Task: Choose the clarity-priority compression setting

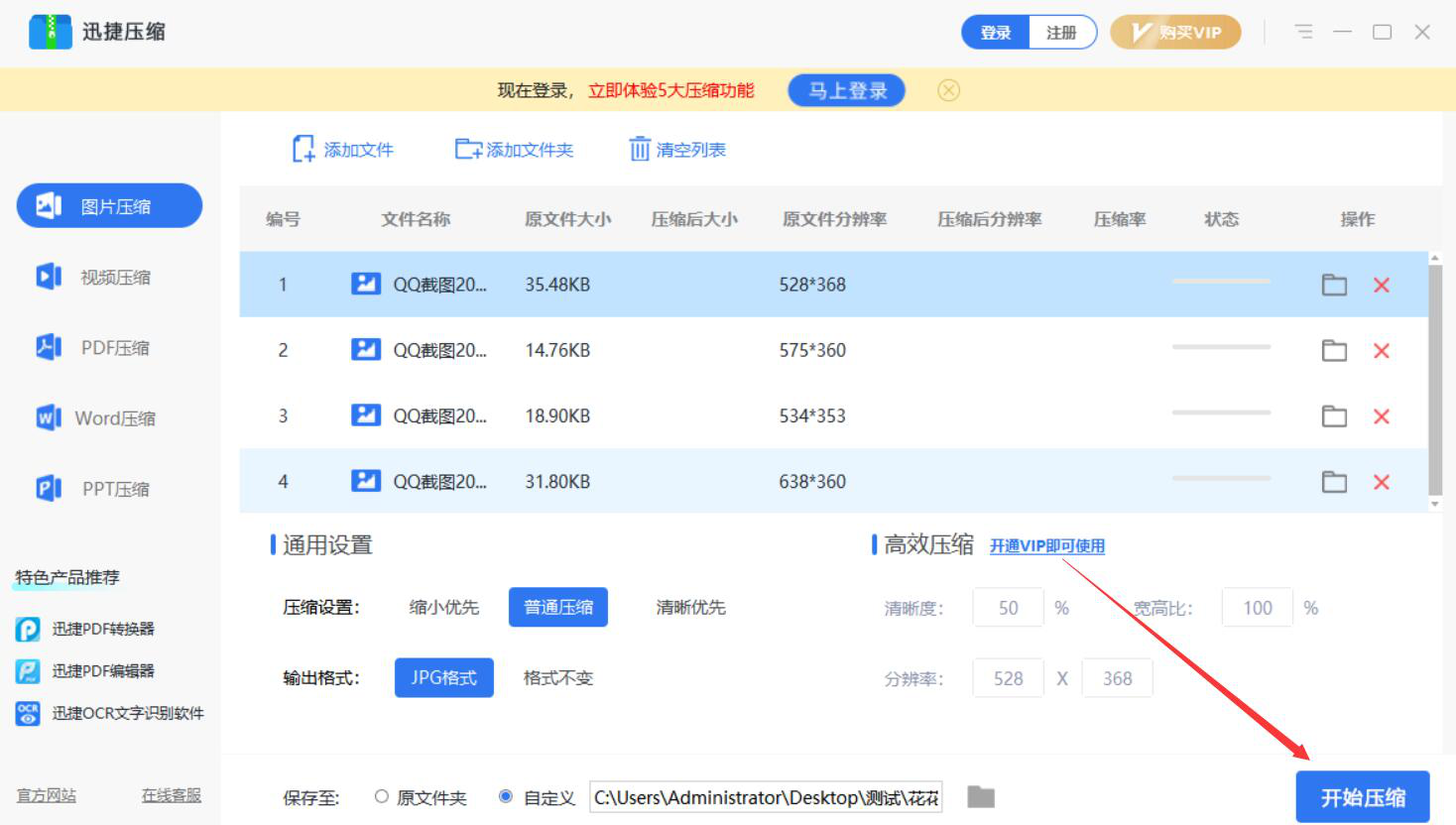Action: 690,608
